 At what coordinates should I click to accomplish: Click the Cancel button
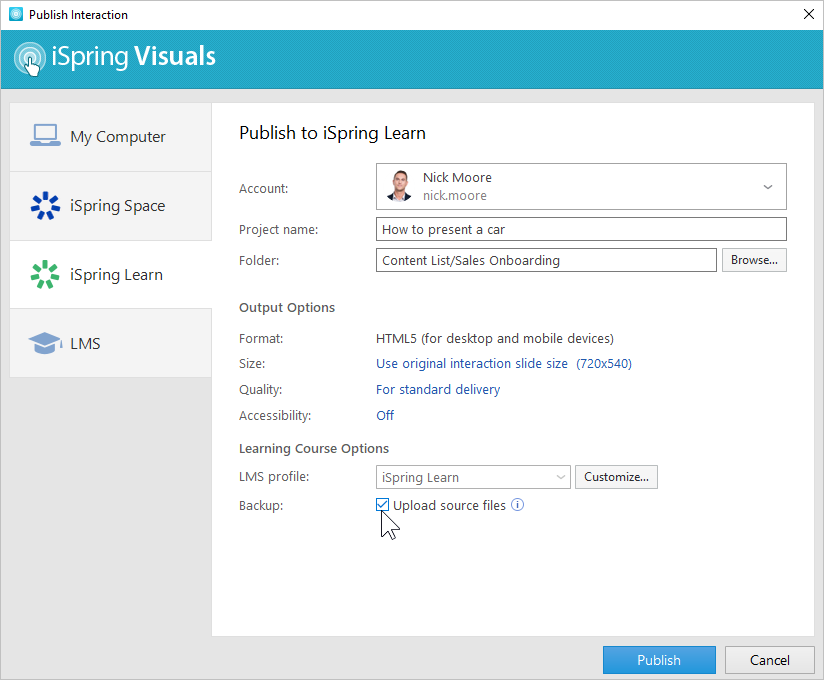tap(769, 660)
